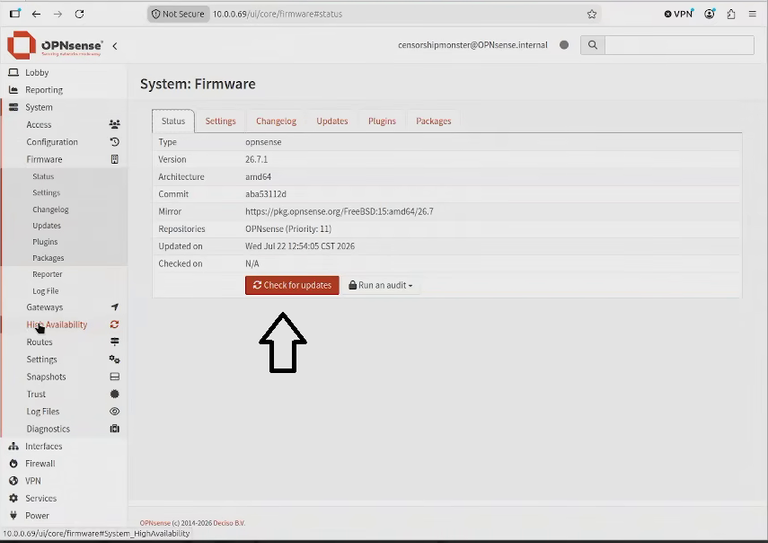Reload the page with the refresh icon

coord(79,14)
